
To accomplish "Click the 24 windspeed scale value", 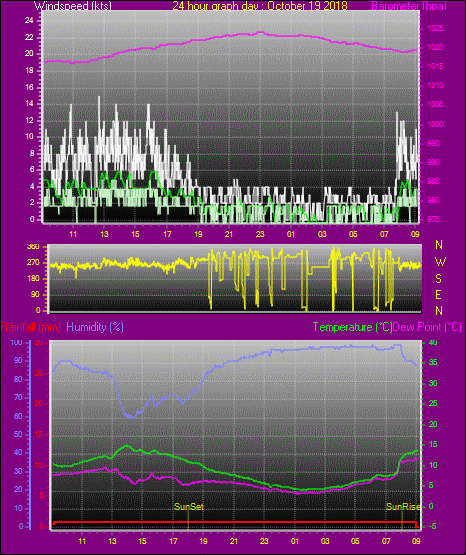I will click(x=29, y=21).
